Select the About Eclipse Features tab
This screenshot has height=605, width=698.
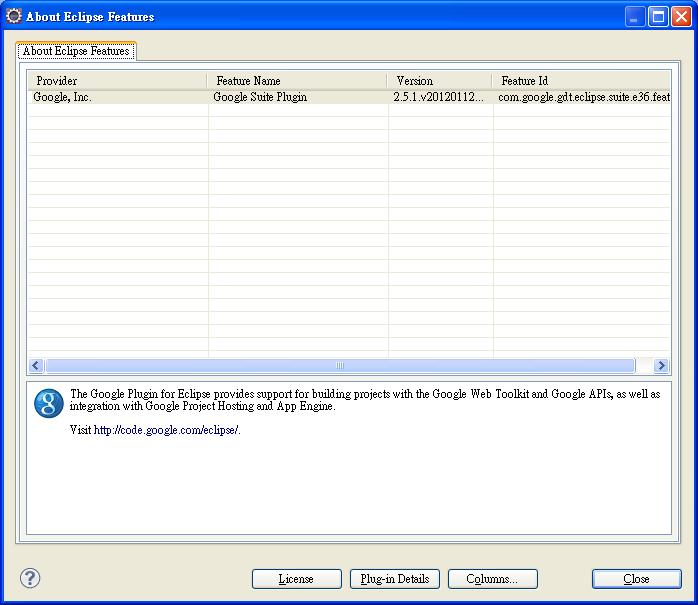(76, 51)
